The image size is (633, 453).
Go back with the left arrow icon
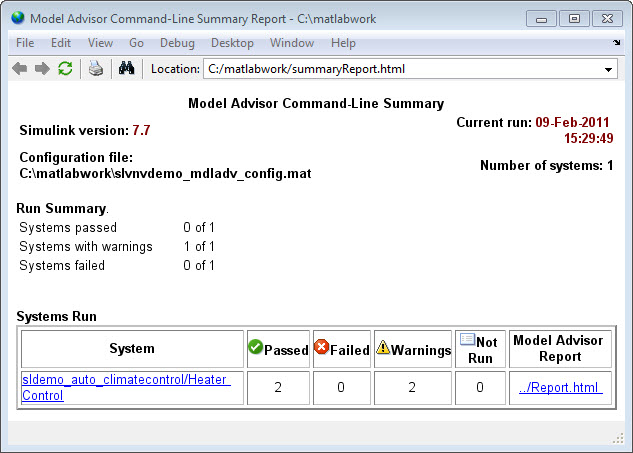coord(19,69)
